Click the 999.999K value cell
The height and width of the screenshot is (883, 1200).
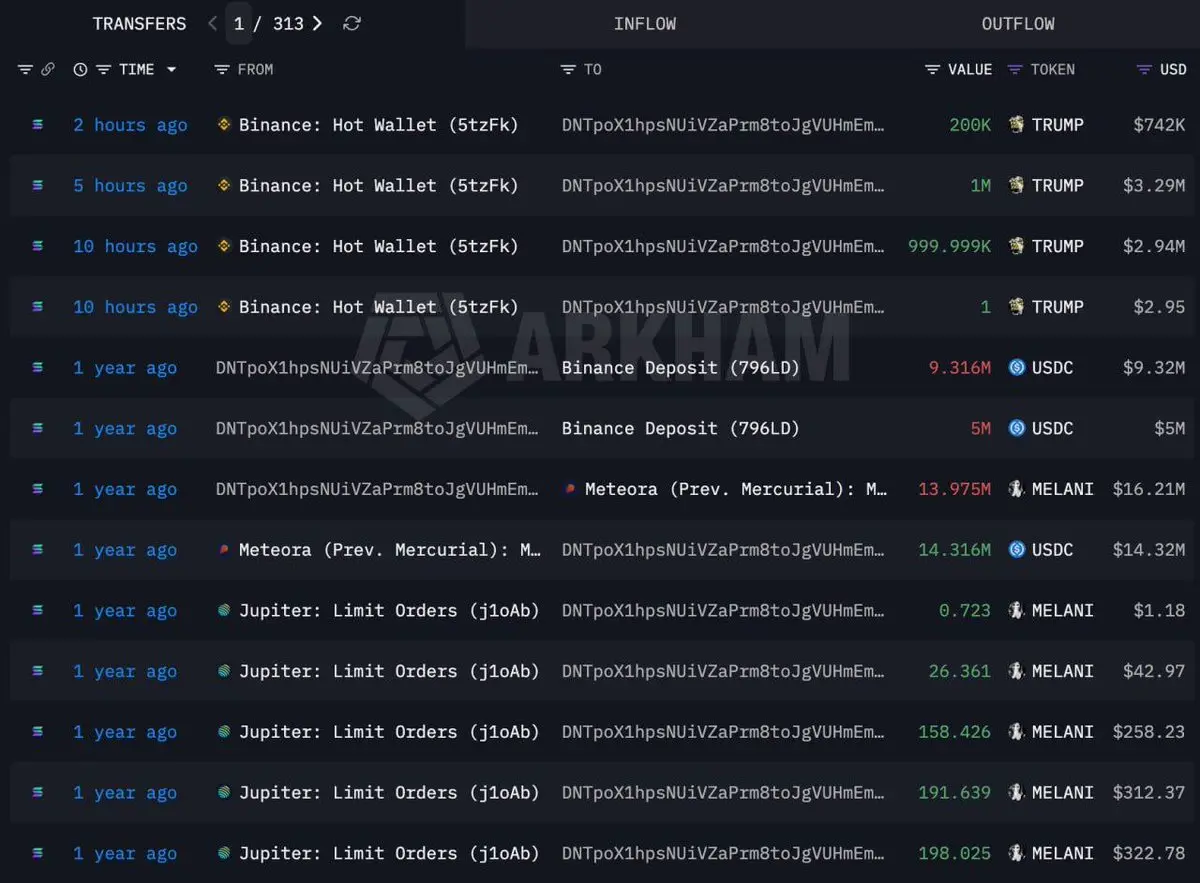point(949,246)
